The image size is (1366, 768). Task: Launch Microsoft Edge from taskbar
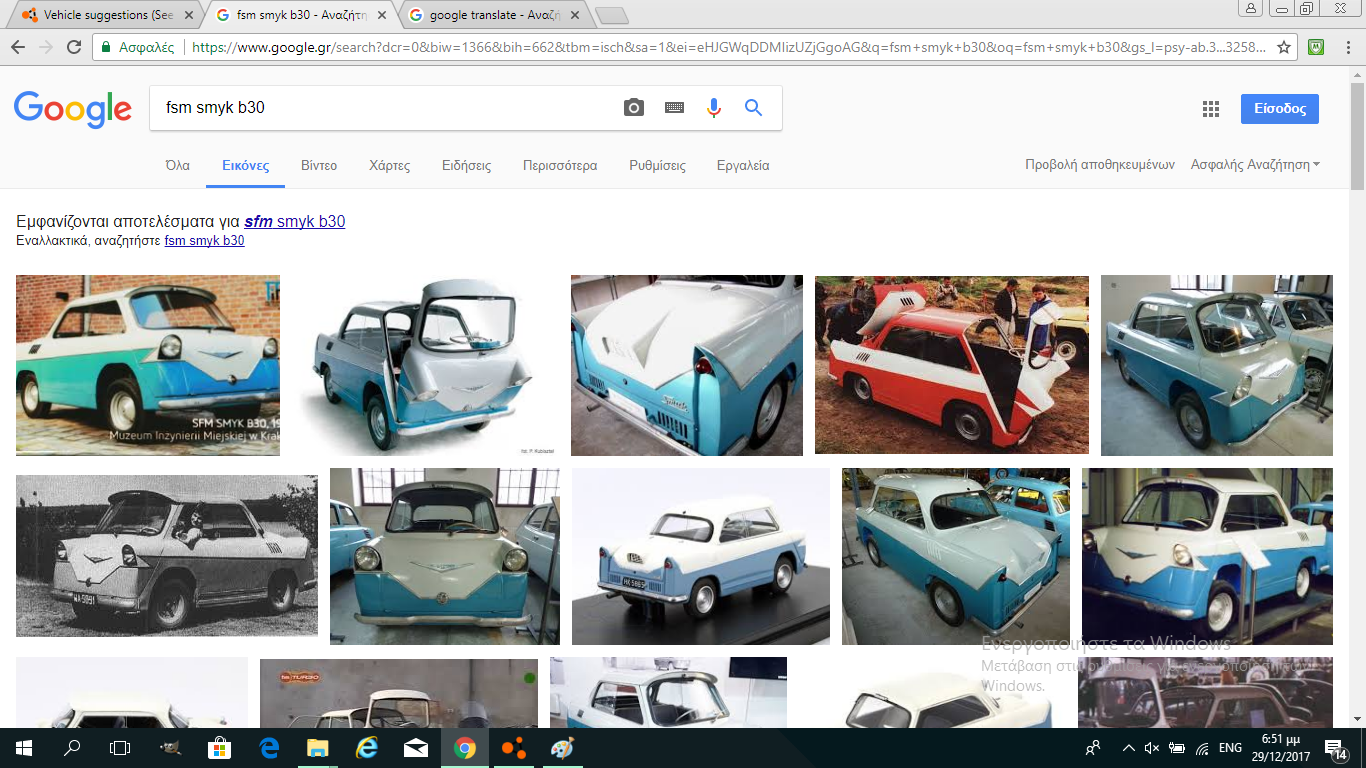(269, 747)
